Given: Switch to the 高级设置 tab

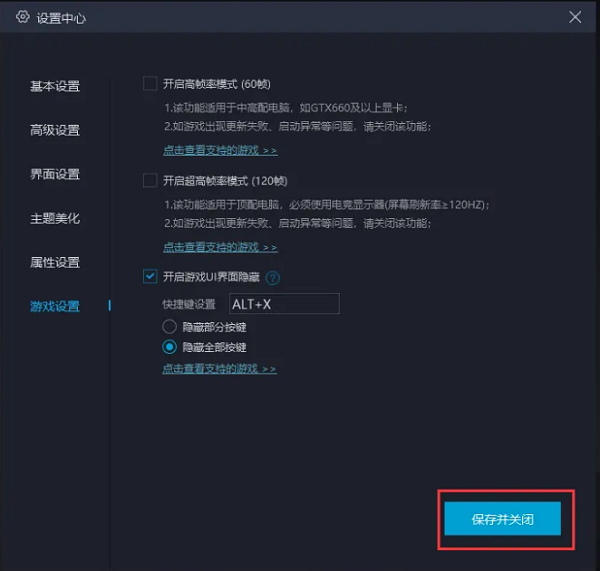Looking at the screenshot, I should 55,130.
